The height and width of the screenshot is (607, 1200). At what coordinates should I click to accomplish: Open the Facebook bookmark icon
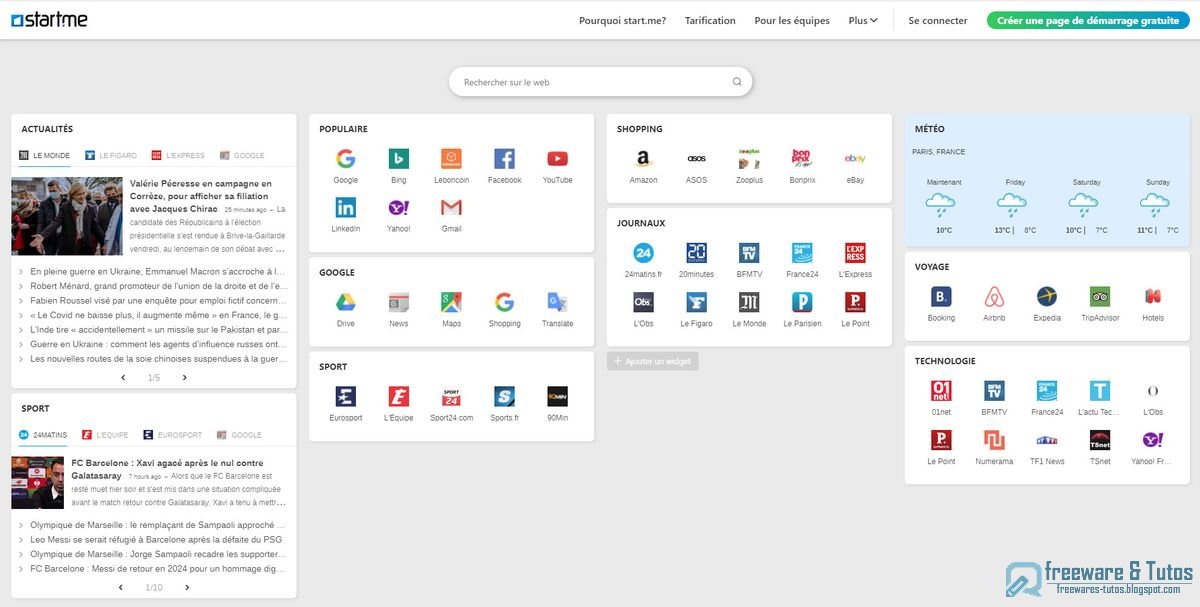click(504, 159)
